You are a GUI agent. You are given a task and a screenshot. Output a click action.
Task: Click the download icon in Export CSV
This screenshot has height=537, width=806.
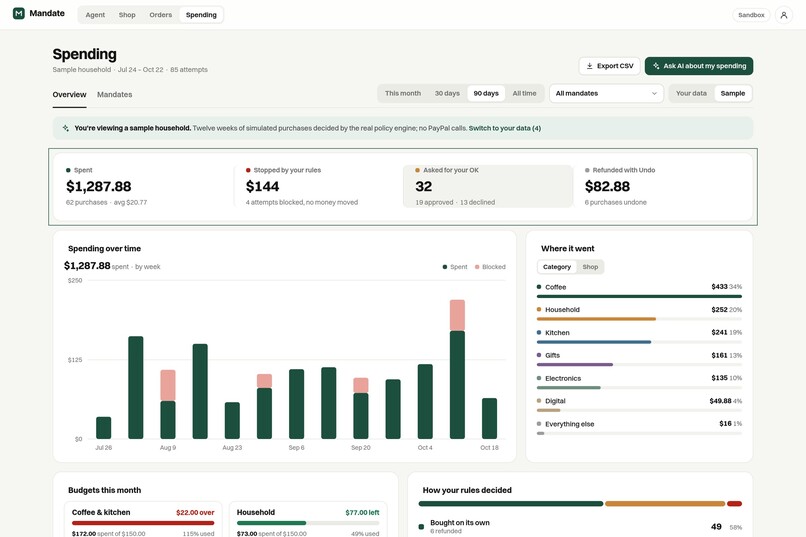coord(590,66)
